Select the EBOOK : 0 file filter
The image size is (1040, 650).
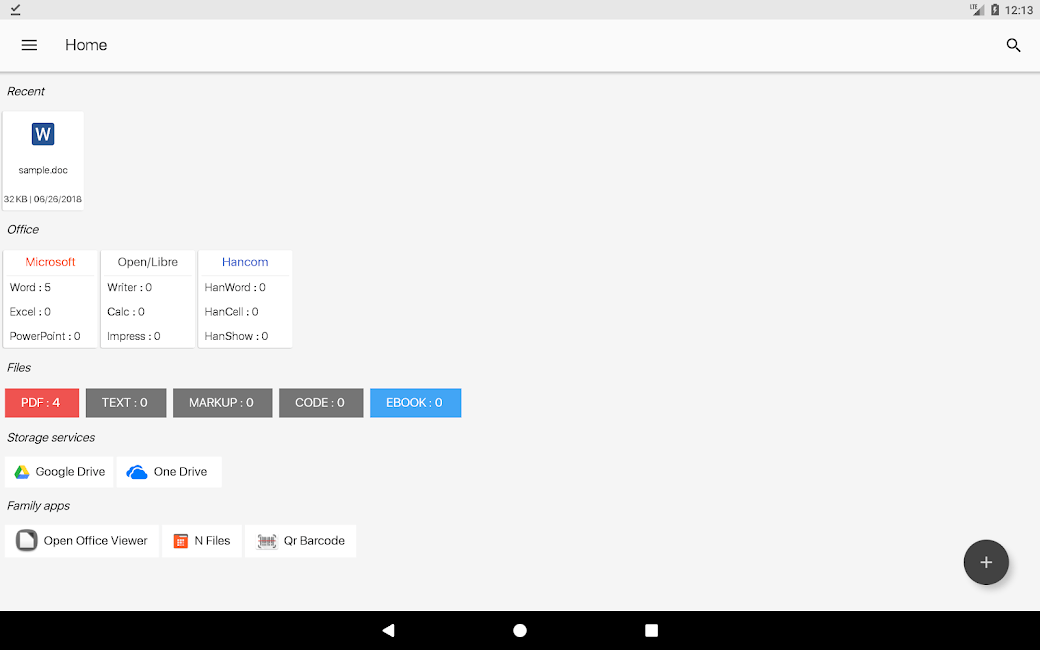415,403
